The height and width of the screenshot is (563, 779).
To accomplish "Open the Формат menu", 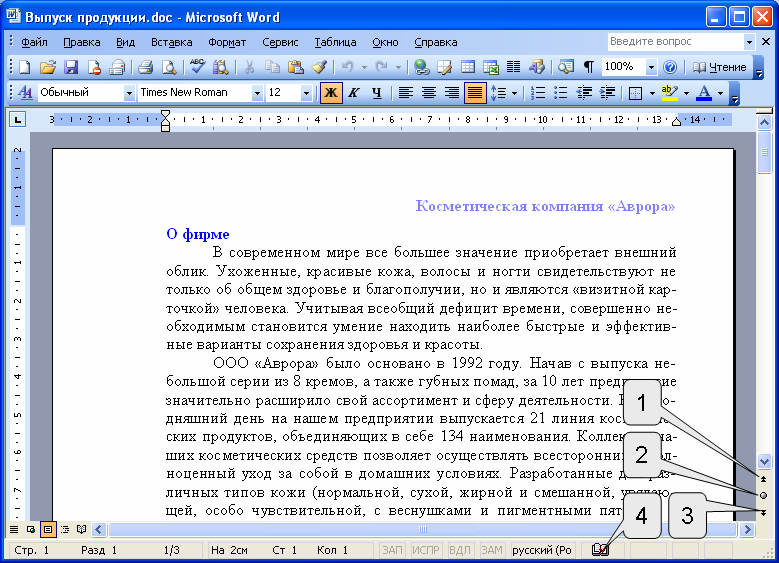I will 227,42.
